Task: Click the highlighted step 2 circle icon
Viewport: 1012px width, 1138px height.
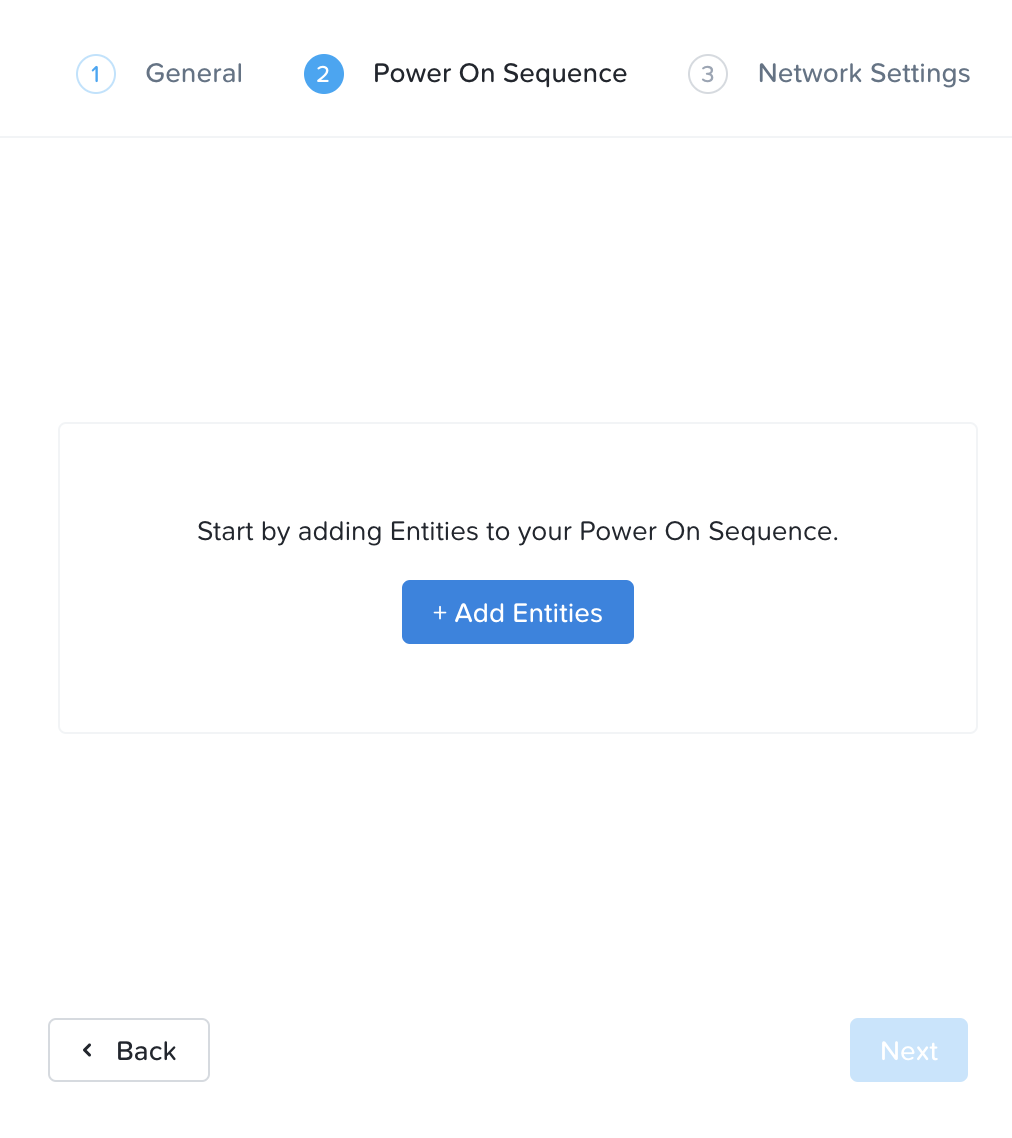Action: tap(323, 74)
